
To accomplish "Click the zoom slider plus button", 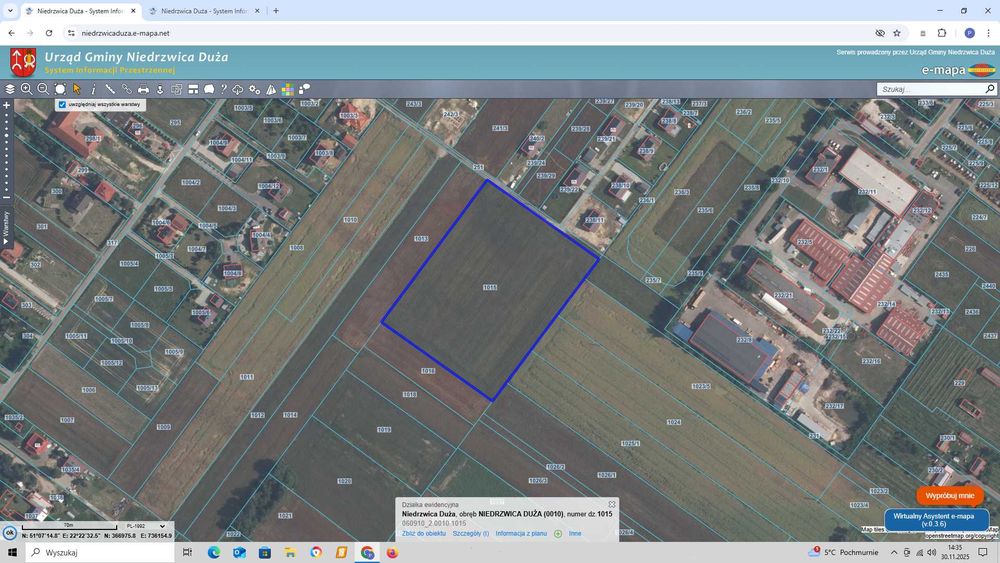I will pos(6,105).
